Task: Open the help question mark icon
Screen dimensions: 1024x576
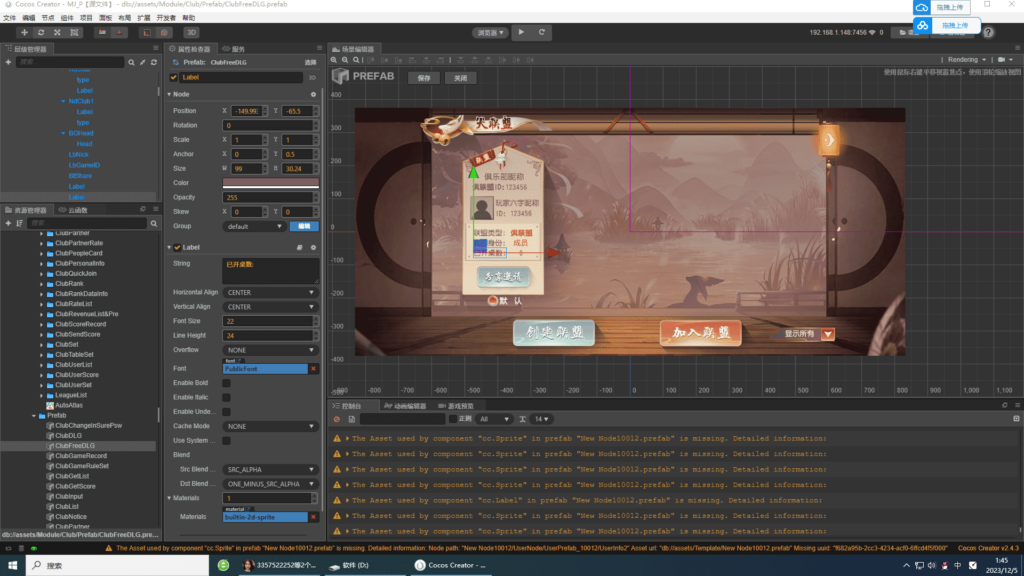Action: (x=988, y=32)
